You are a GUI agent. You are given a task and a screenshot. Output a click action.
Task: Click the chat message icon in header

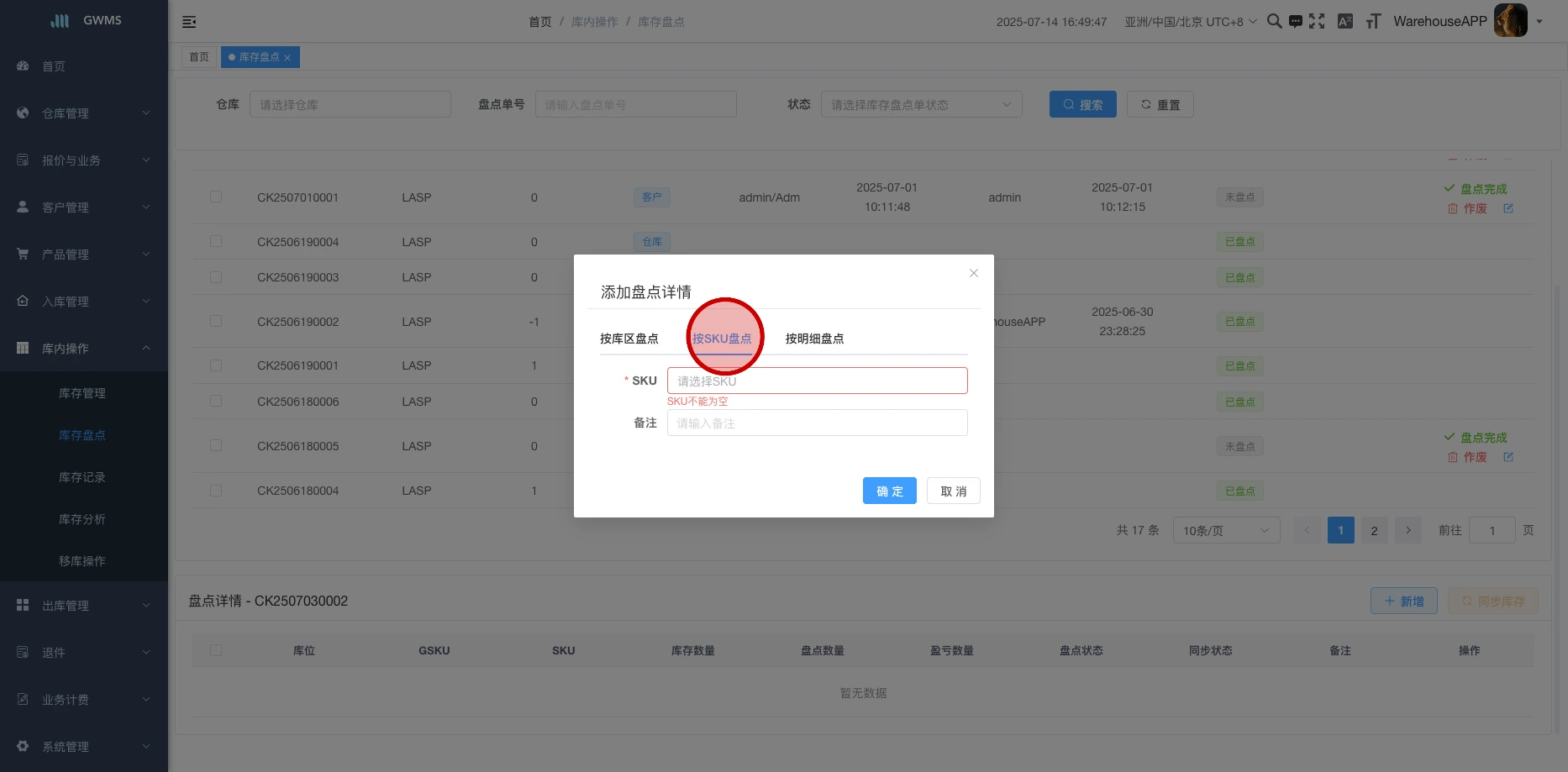[1296, 22]
